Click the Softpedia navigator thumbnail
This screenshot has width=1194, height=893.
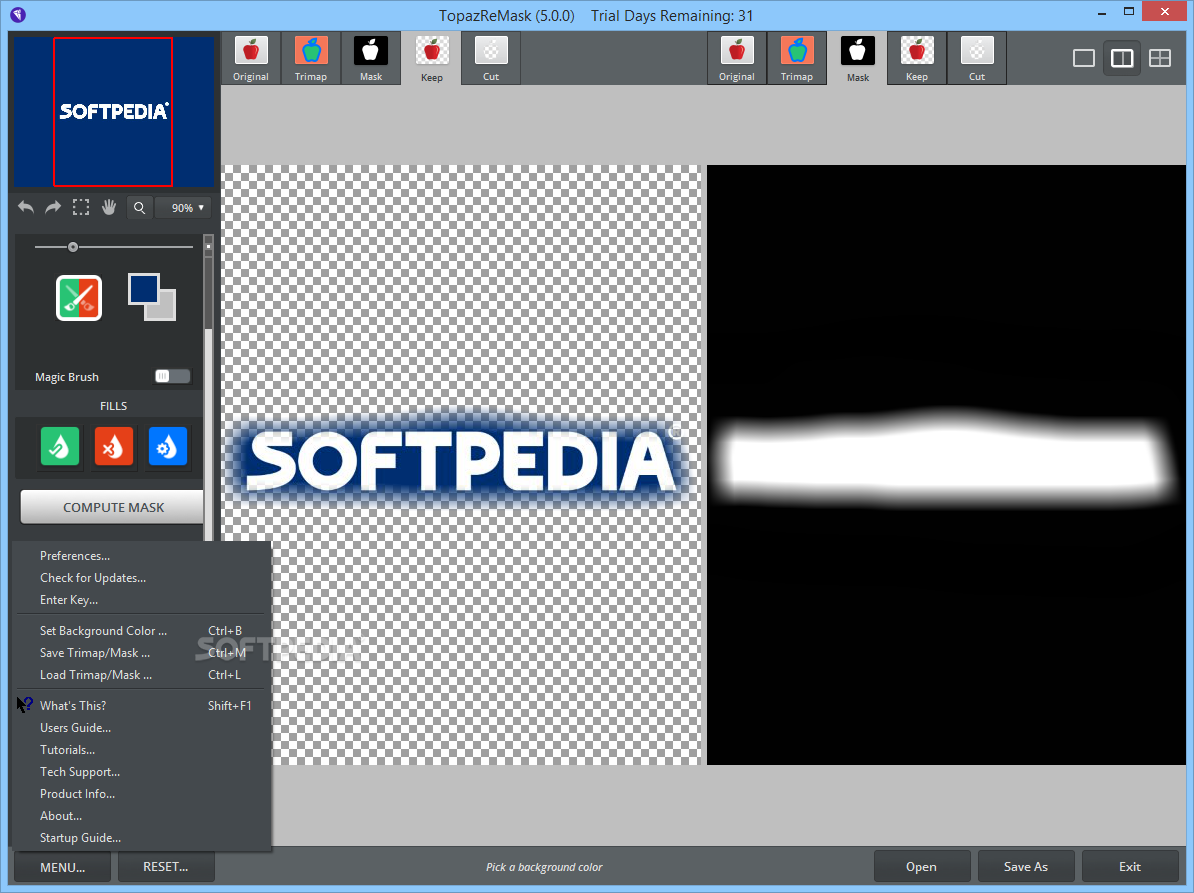click(x=113, y=111)
